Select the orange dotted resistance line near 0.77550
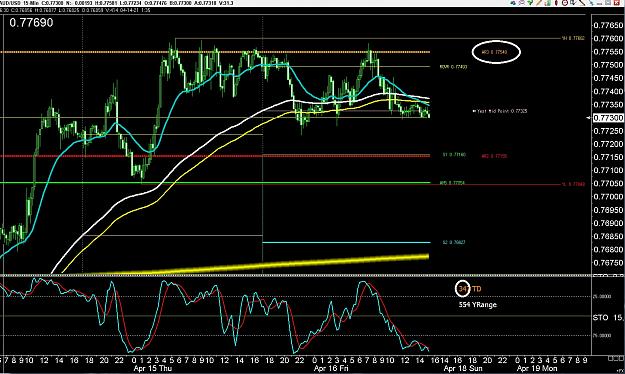The image size is (625, 374). pyautogui.click(x=215, y=52)
